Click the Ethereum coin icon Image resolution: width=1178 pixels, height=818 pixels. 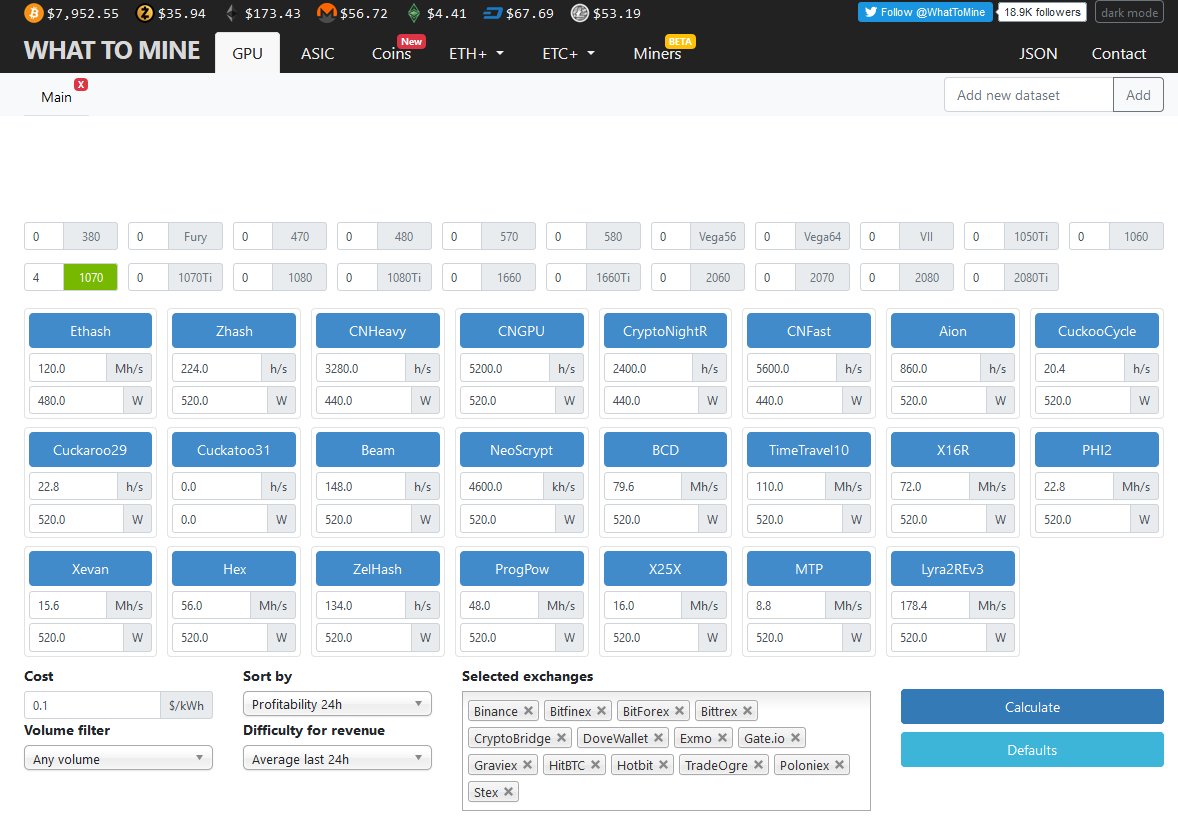(x=231, y=13)
